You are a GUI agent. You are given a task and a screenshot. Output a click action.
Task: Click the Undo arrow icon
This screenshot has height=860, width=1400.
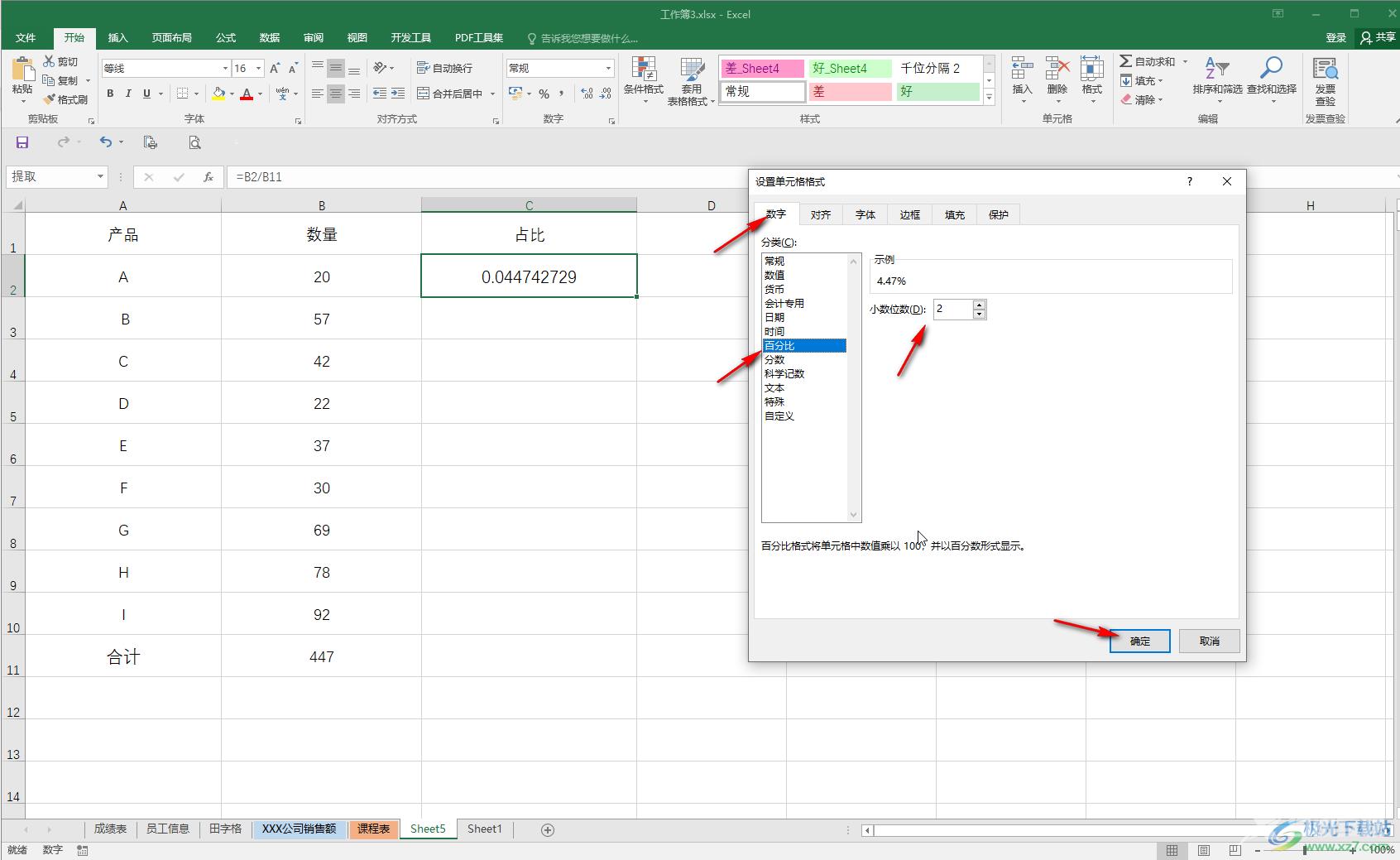pyautogui.click(x=106, y=142)
